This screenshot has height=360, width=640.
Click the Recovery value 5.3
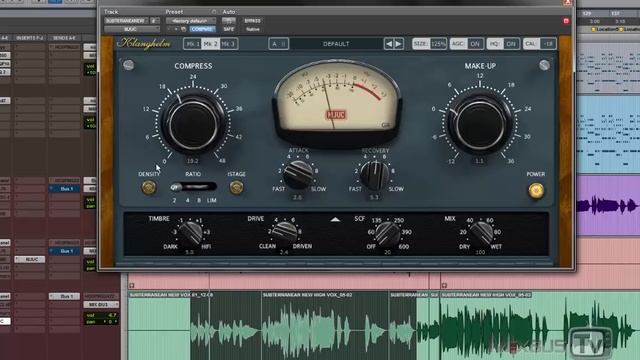coord(374,197)
